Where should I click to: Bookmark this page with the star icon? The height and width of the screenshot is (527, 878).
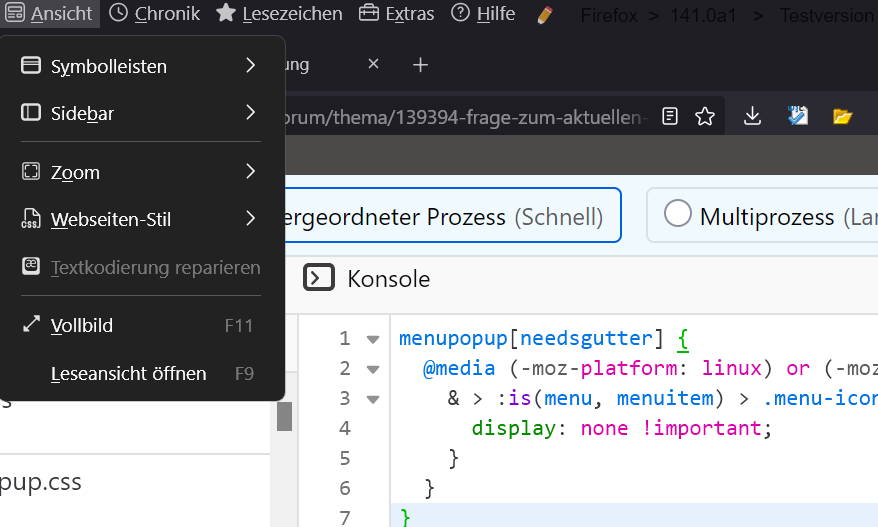click(705, 116)
